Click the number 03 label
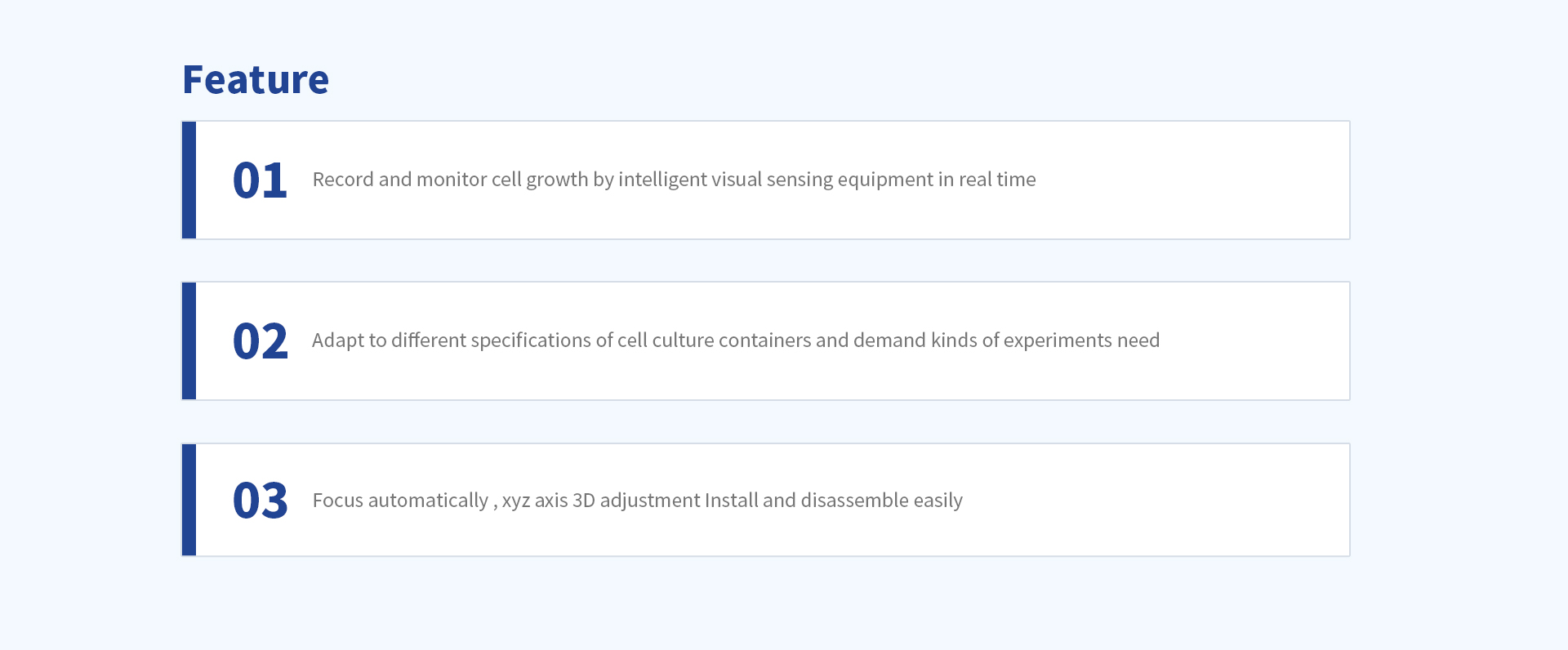Viewport: 1568px width, 650px height. (260, 500)
